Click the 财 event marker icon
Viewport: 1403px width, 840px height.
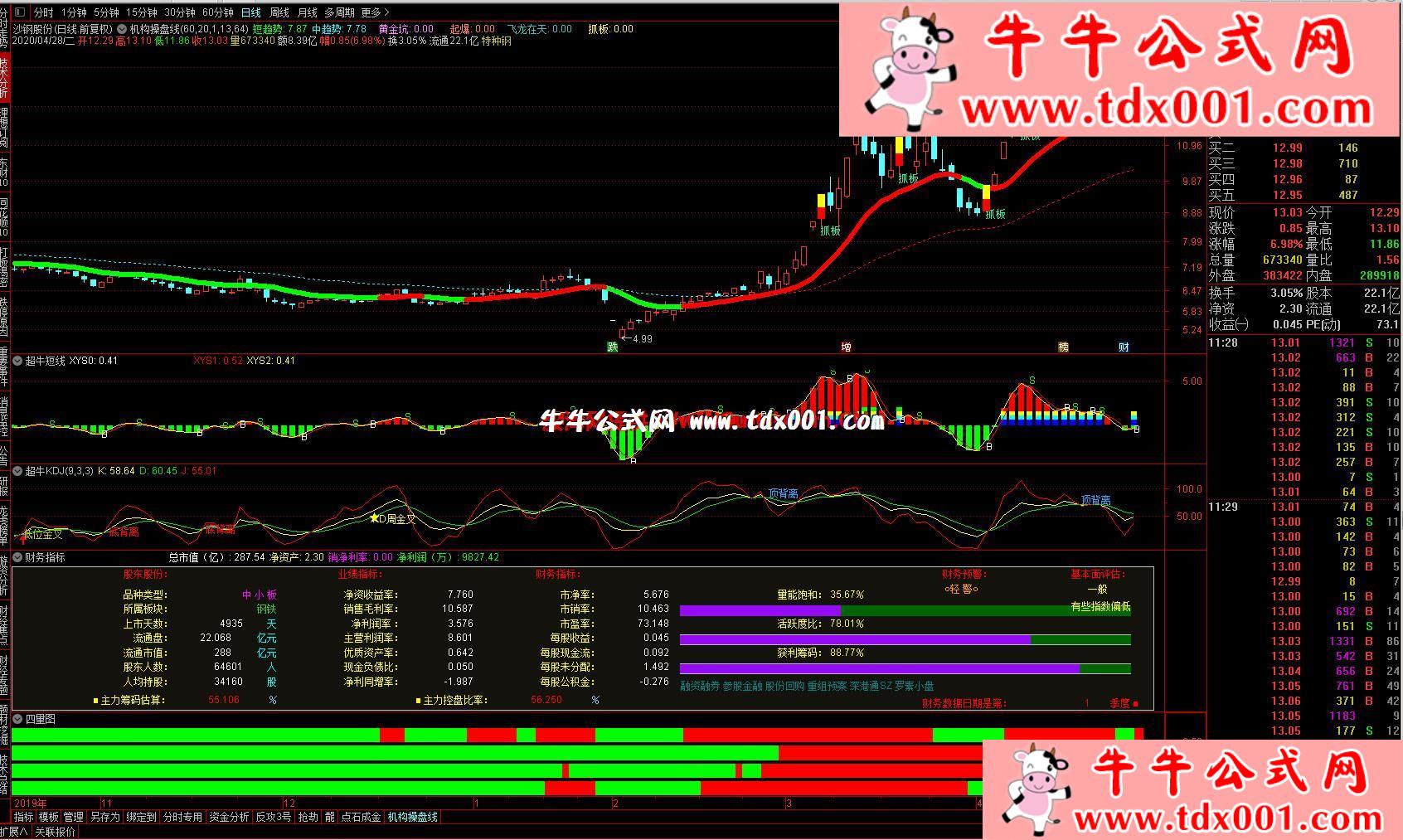click(1124, 347)
